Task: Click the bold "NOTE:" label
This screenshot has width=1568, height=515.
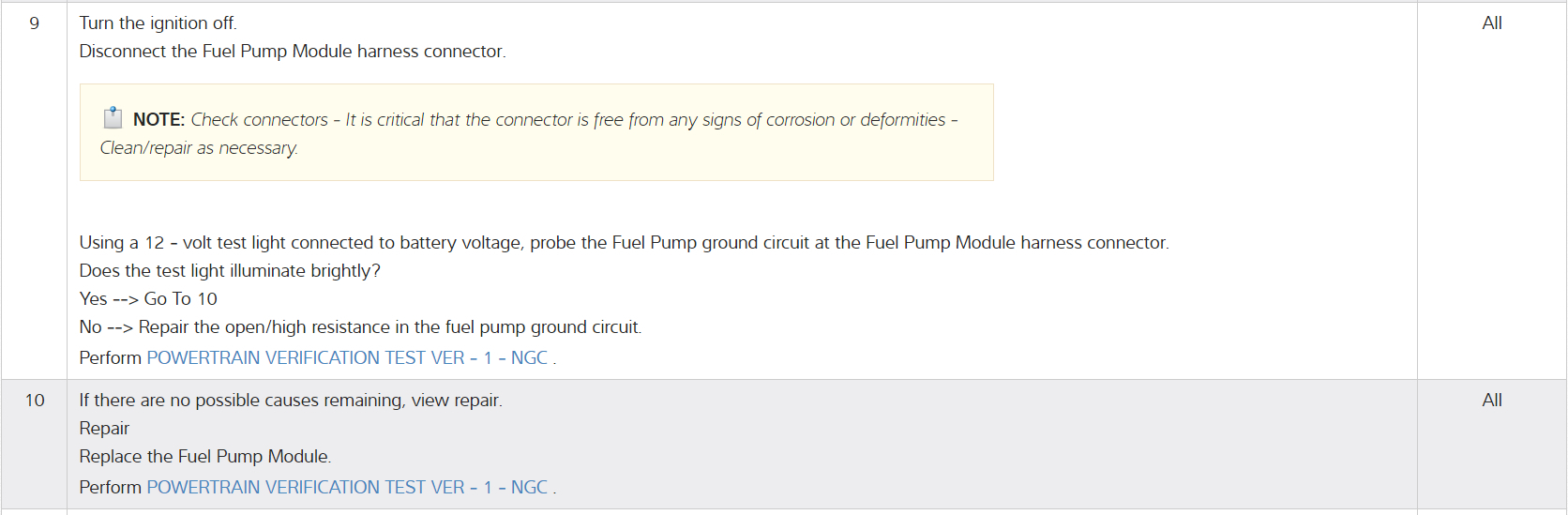Action: (x=158, y=120)
